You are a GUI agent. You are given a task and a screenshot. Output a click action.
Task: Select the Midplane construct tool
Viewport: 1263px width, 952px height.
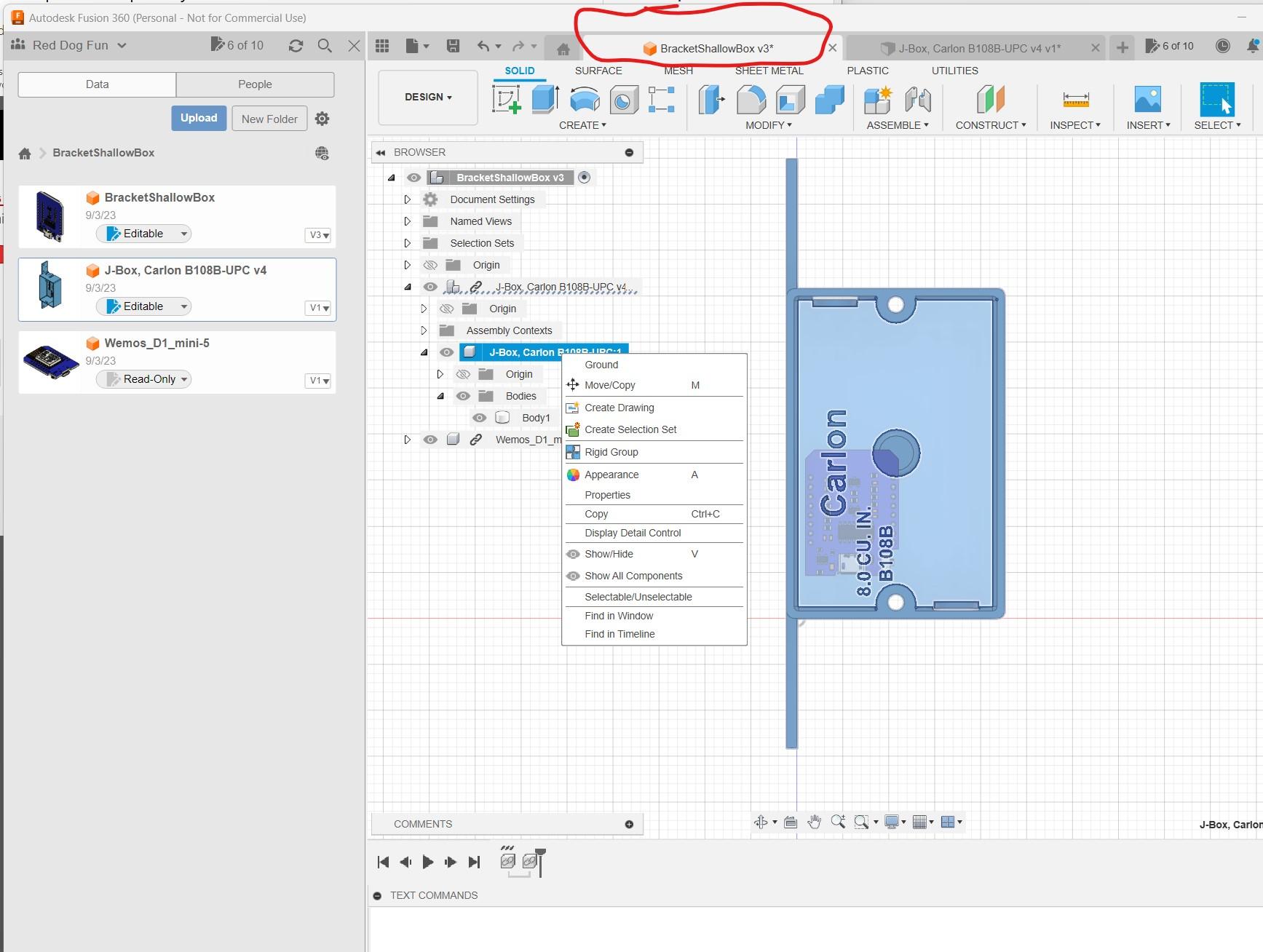pos(990,99)
